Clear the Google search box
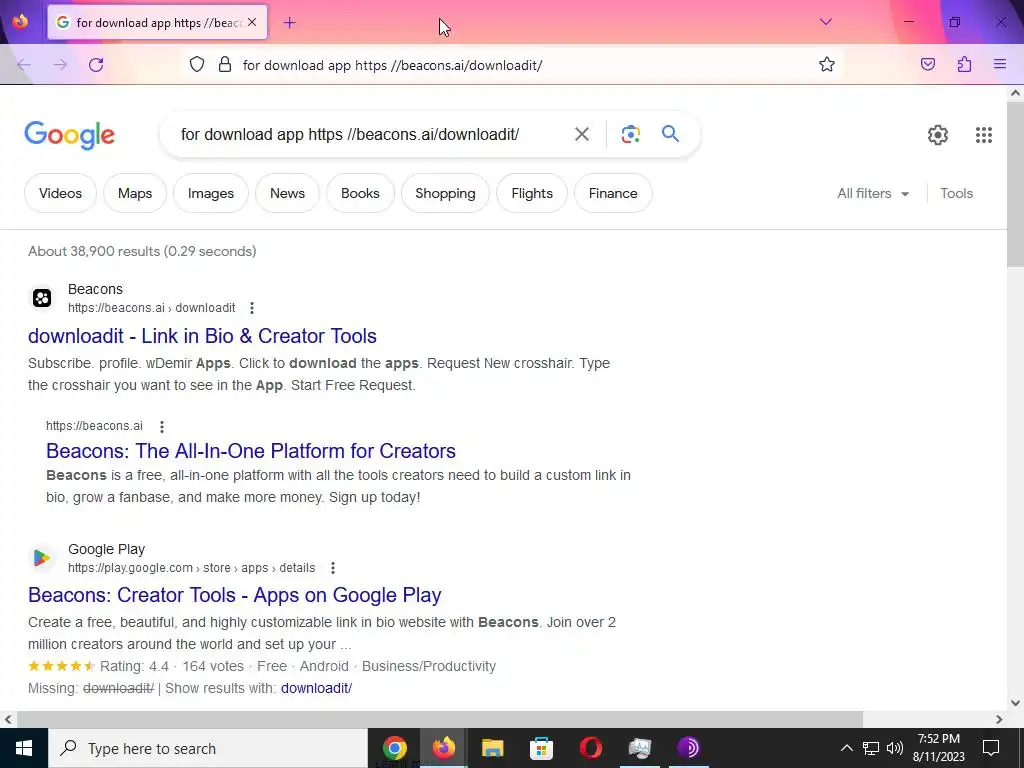The image size is (1024, 768). pos(581,134)
